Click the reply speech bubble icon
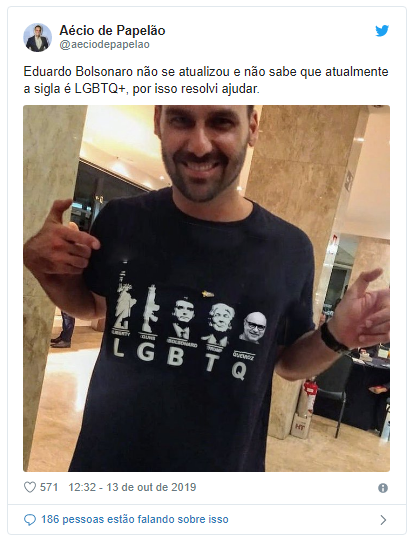Image resolution: width=414 pixels, height=541 pixels. pyautogui.click(x=30, y=520)
